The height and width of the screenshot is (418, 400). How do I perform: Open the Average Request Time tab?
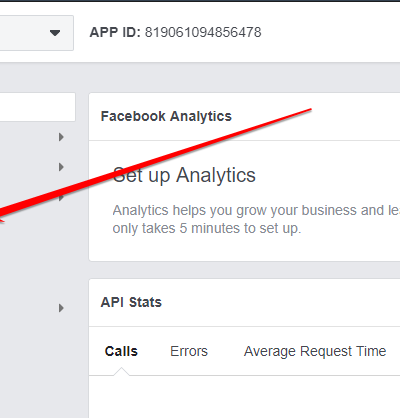click(x=315, y=351)
